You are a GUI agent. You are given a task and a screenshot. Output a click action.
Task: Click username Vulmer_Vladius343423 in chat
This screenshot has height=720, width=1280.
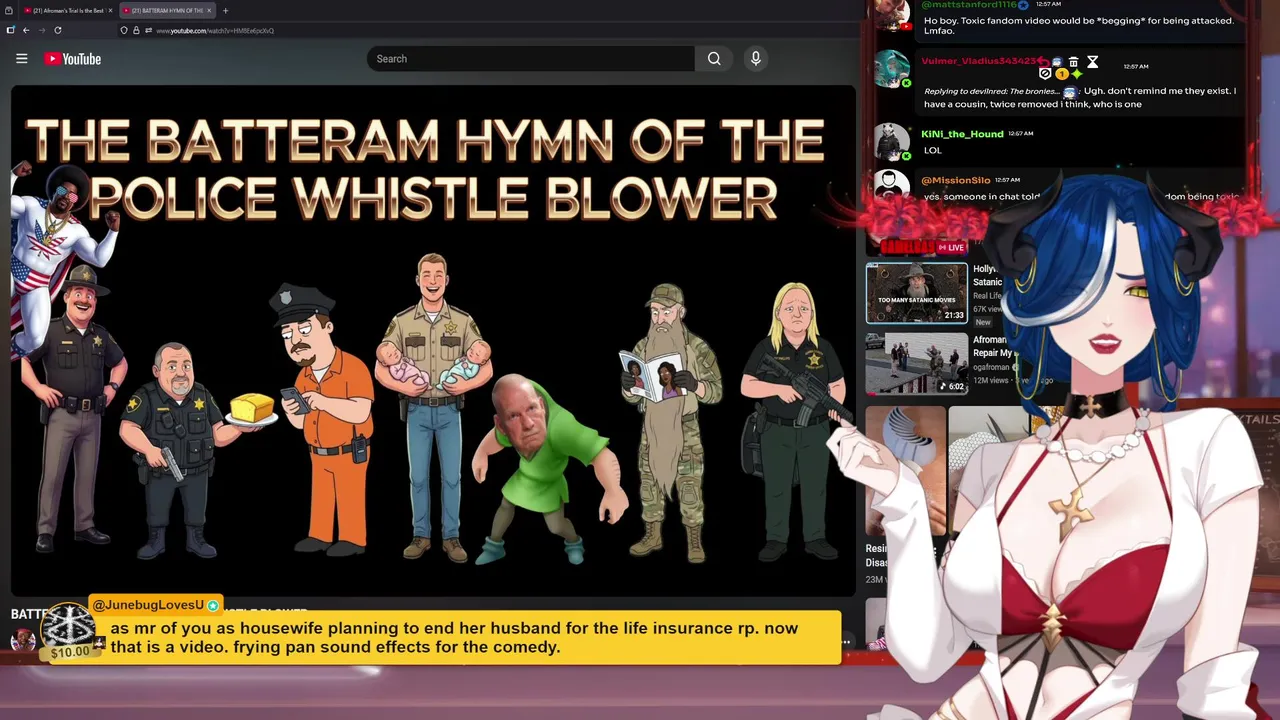click(x=978, y=61)
